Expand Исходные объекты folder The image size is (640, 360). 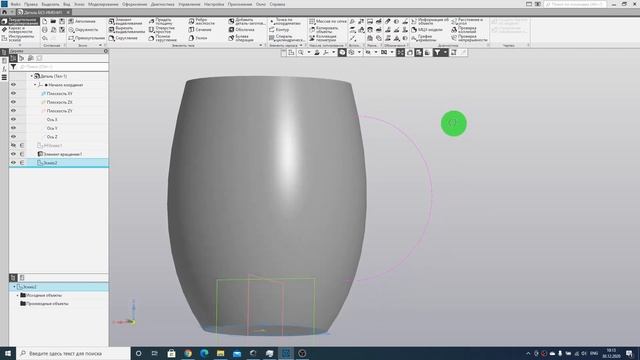coord(18,295)
